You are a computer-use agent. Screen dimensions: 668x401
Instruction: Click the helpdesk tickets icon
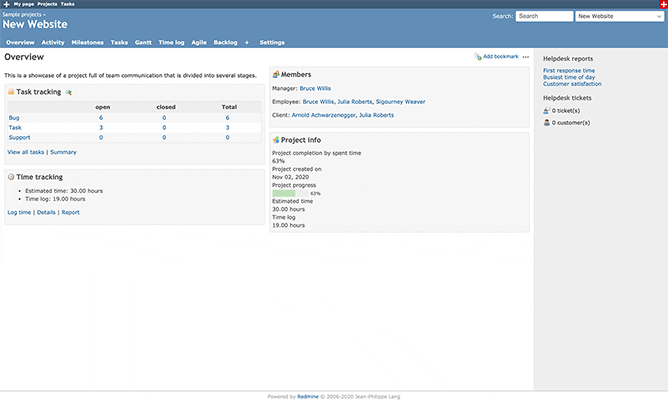coord(547,111)
